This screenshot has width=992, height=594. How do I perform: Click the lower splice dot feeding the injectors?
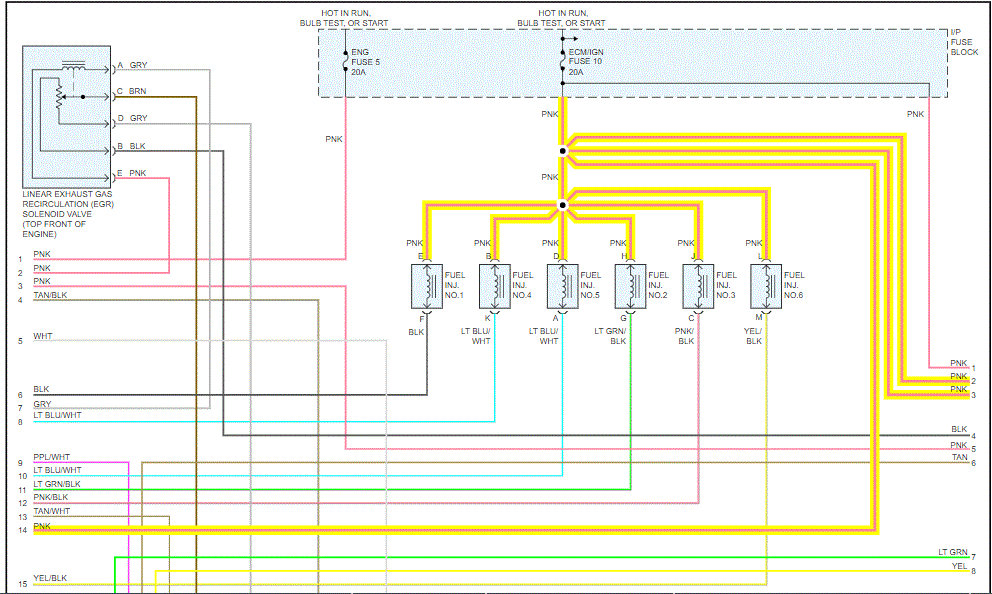(562, 205)
